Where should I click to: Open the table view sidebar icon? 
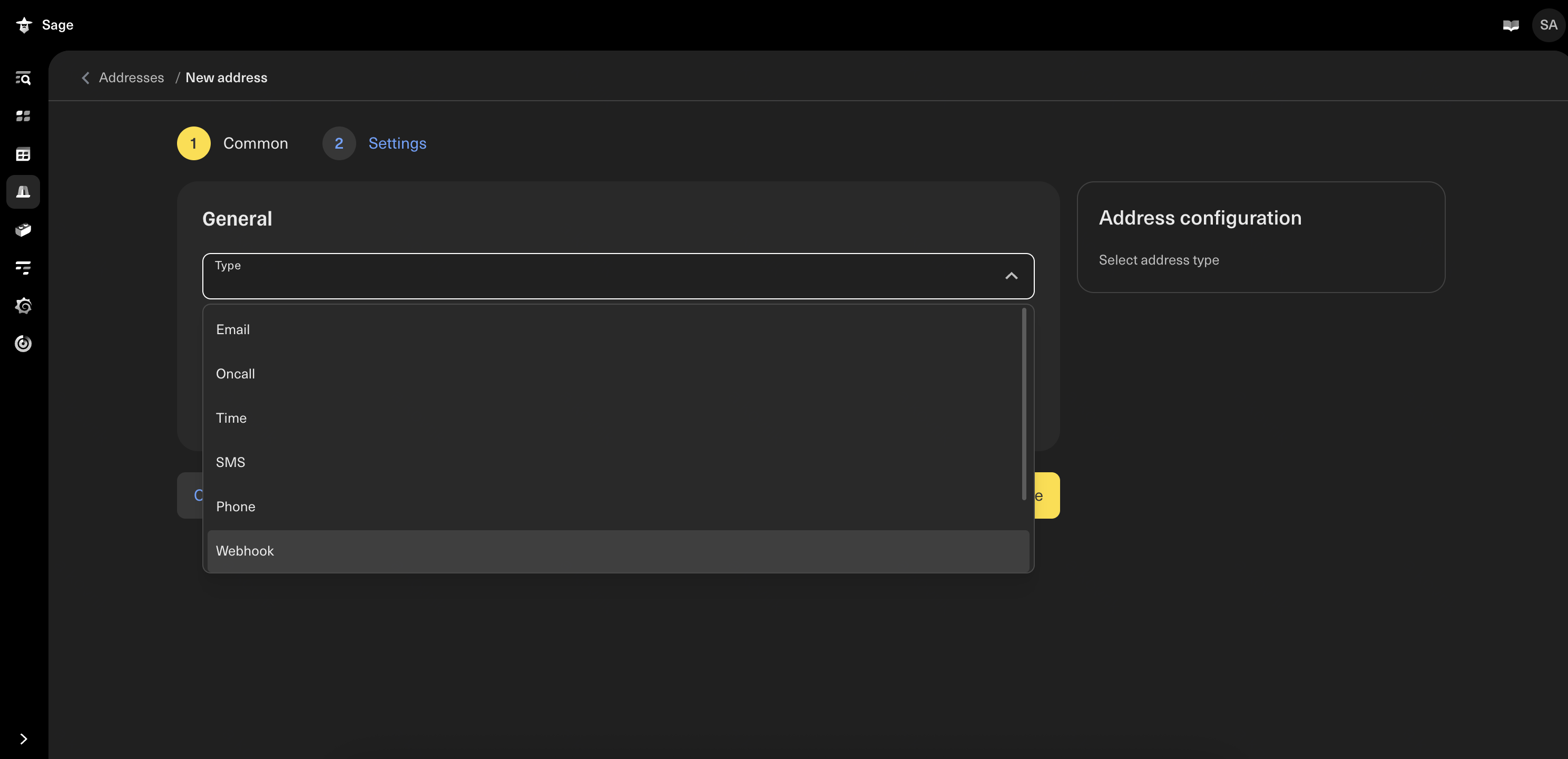tap(23, 154)
